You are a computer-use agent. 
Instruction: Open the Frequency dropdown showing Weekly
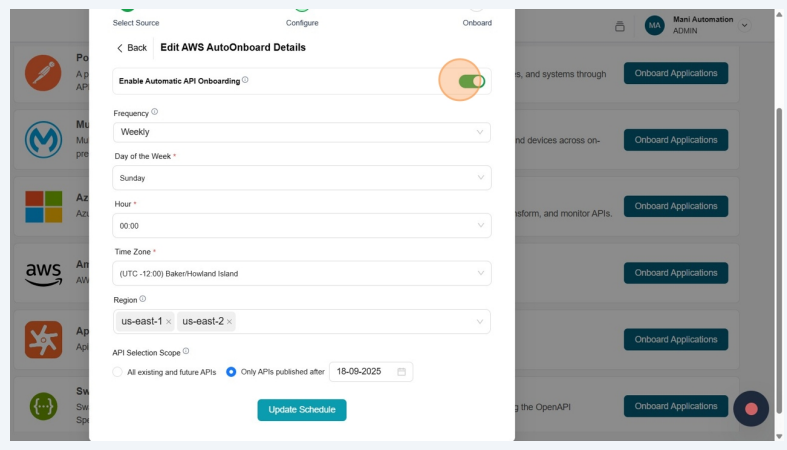(302, 132)
